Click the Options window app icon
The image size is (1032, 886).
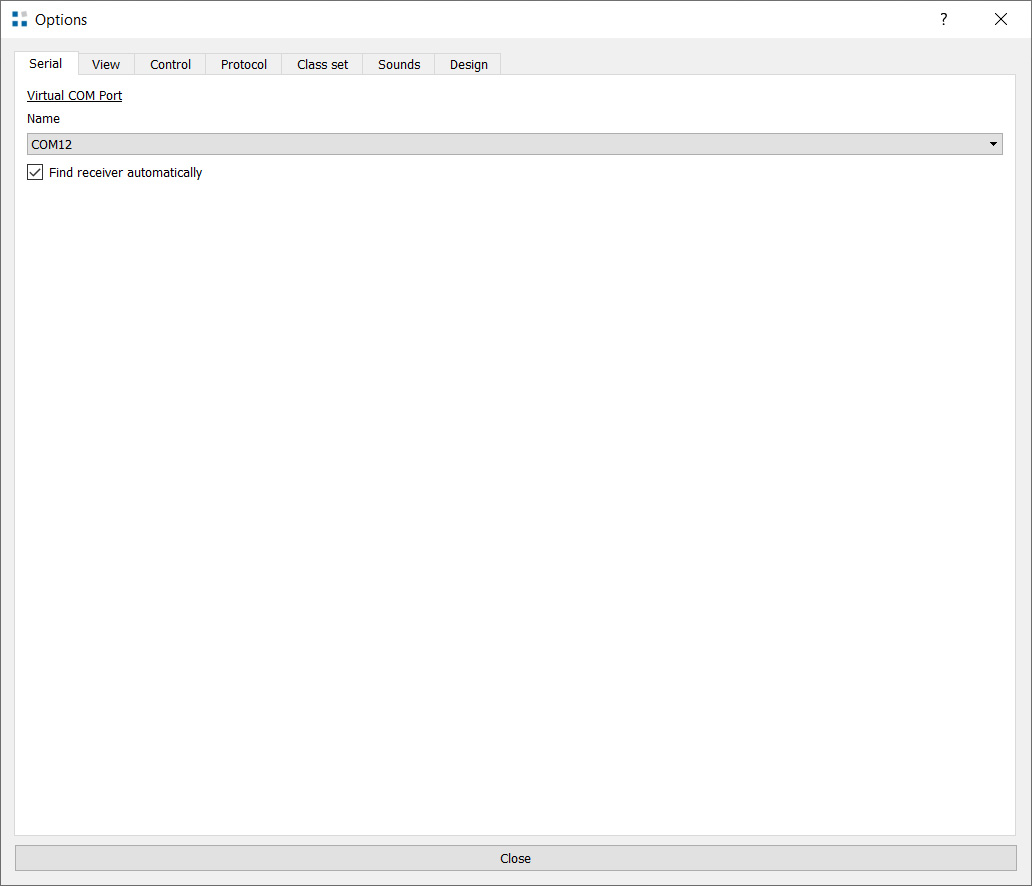tap(19, 19)
